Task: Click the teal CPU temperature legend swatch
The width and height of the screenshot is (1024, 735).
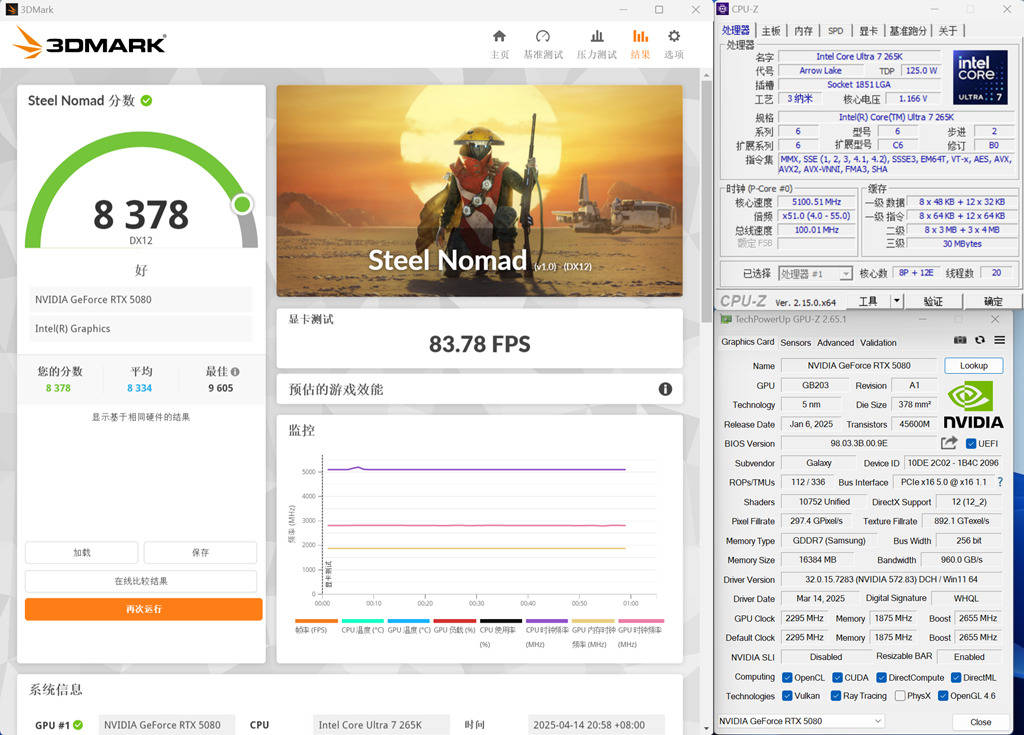Action: 362,621
